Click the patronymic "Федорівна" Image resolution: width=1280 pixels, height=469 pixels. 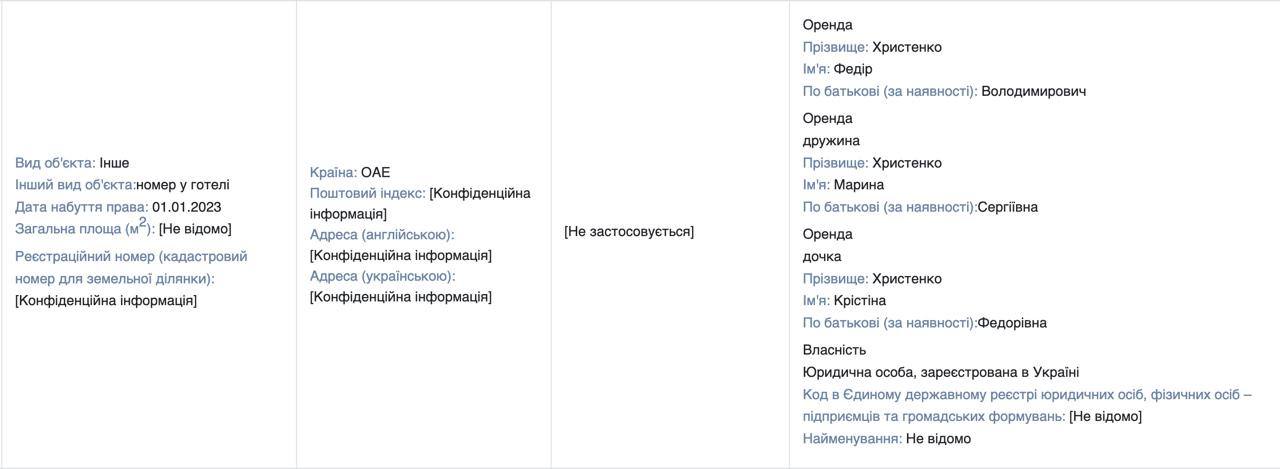(1012, 323)
